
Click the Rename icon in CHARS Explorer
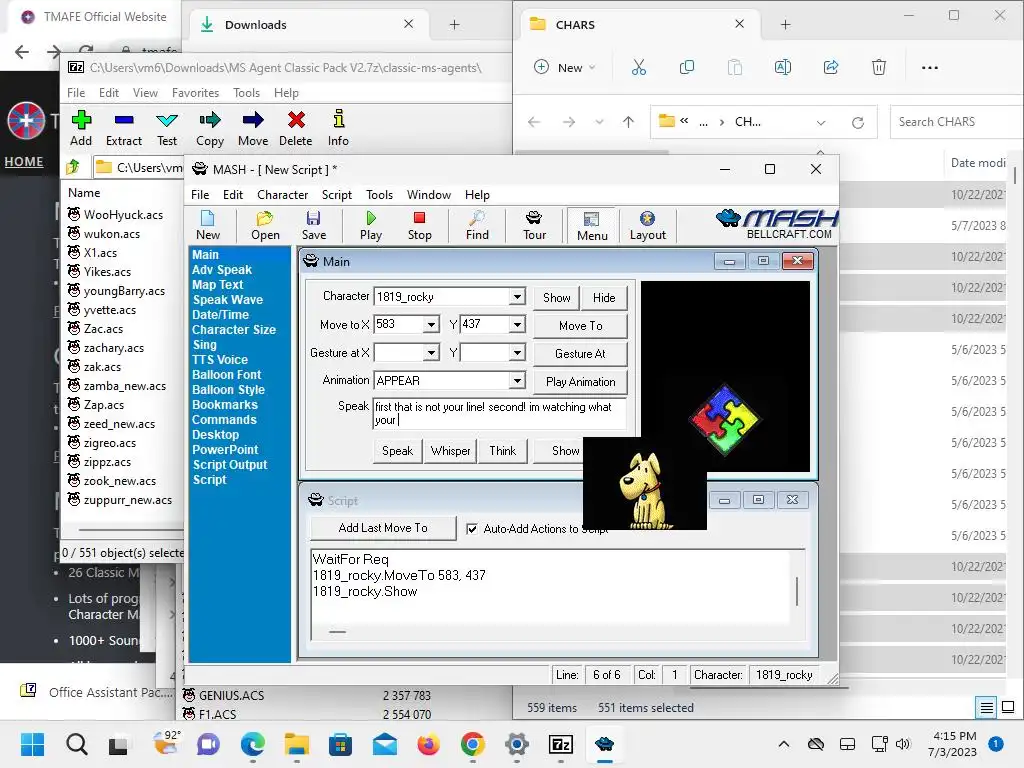[x=782, y=67]
